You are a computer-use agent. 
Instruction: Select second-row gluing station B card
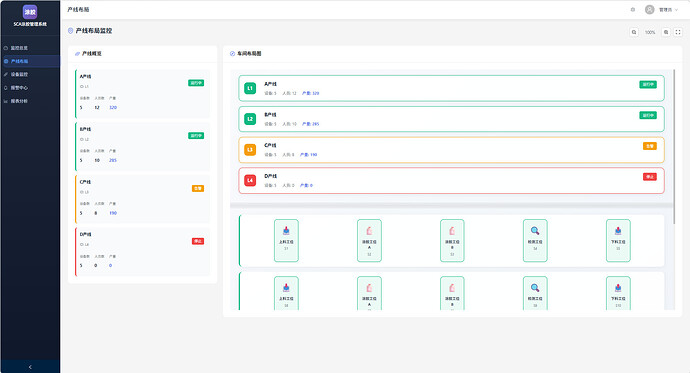(x=452, y=293)
